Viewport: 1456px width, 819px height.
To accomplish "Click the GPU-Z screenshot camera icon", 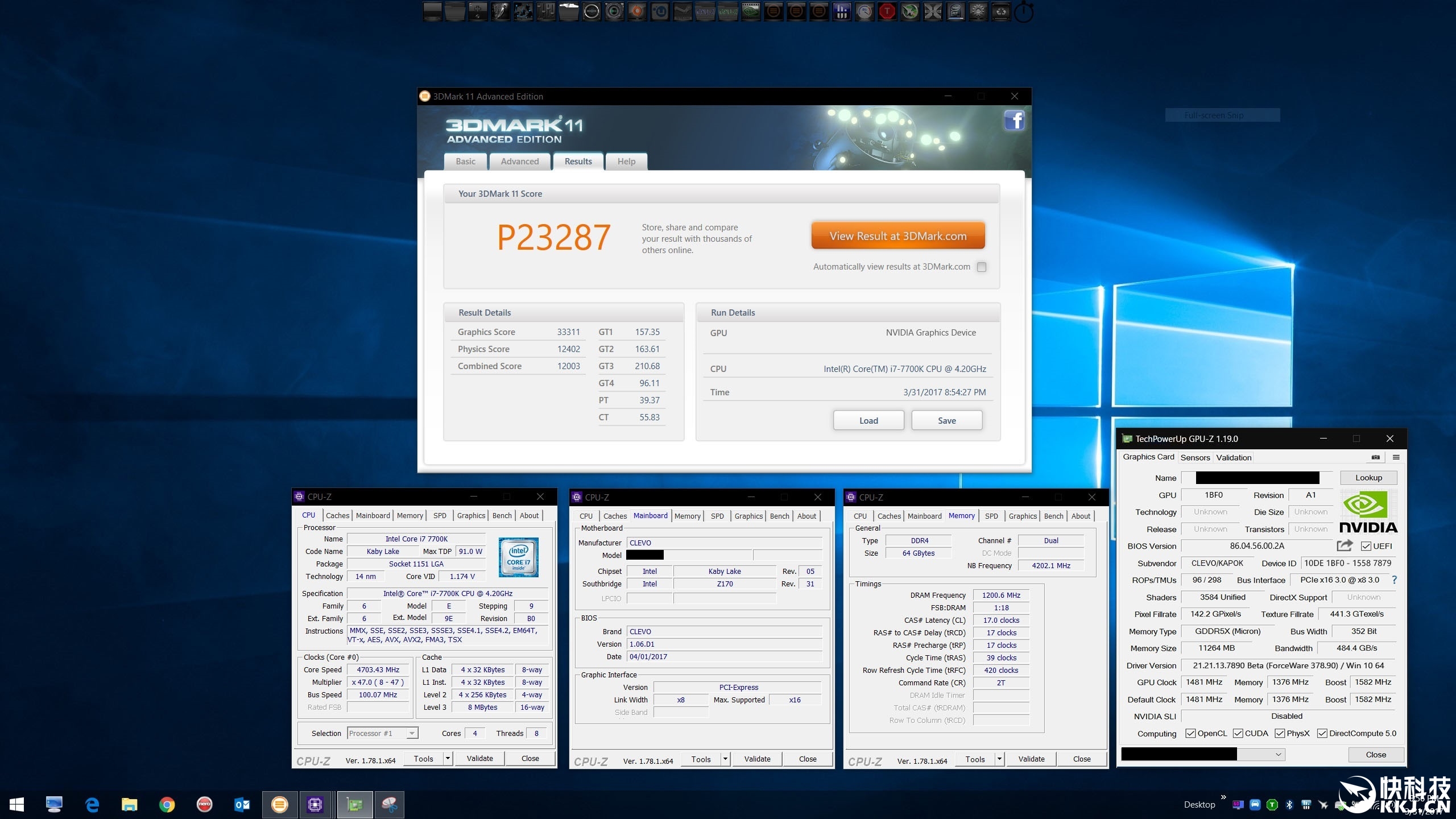I will (x=1375, y=457).
